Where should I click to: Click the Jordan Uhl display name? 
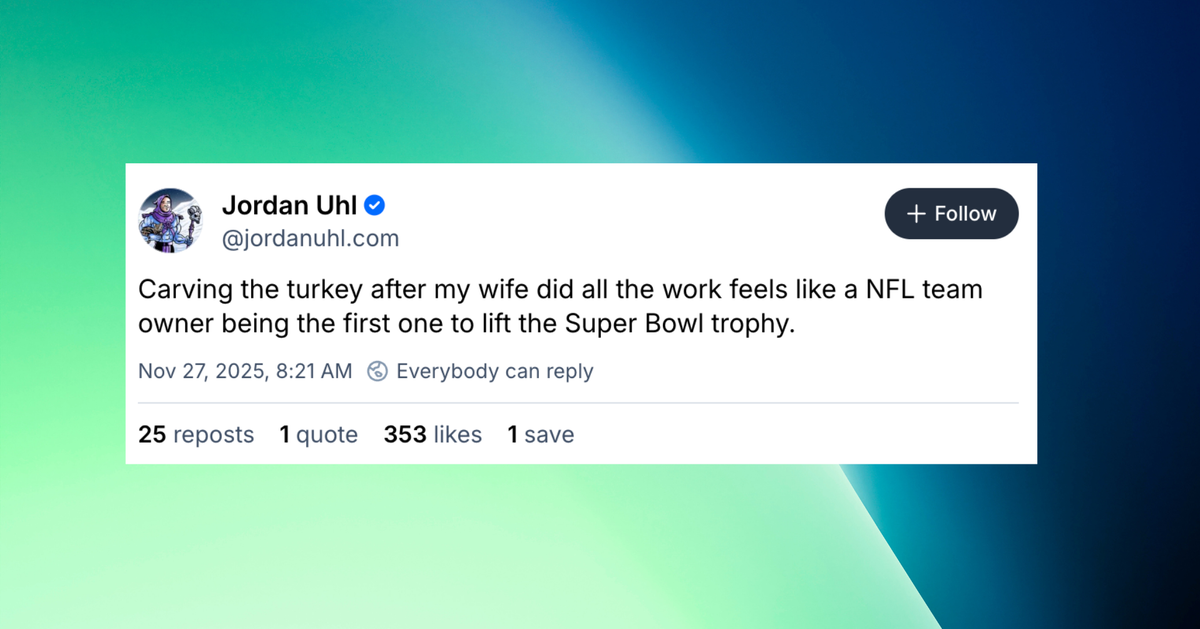[288, 205]
